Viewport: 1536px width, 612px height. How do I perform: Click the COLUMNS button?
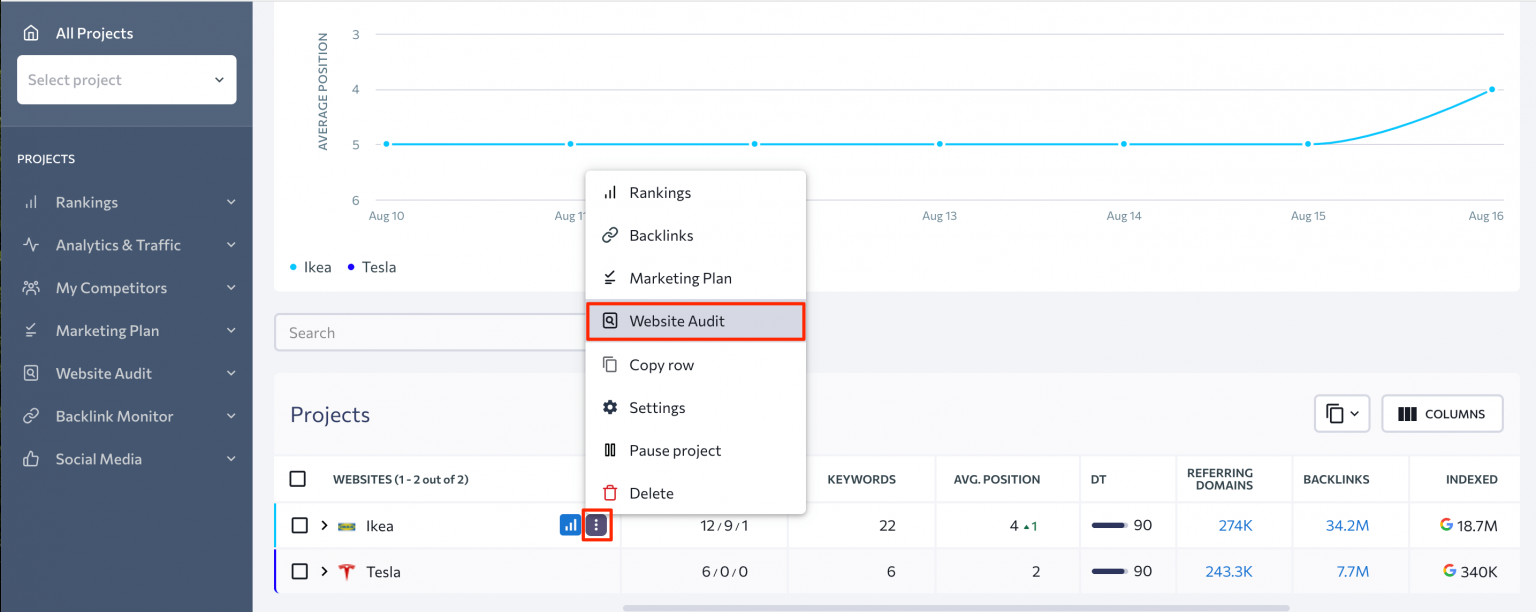[x=1442, y=414]
